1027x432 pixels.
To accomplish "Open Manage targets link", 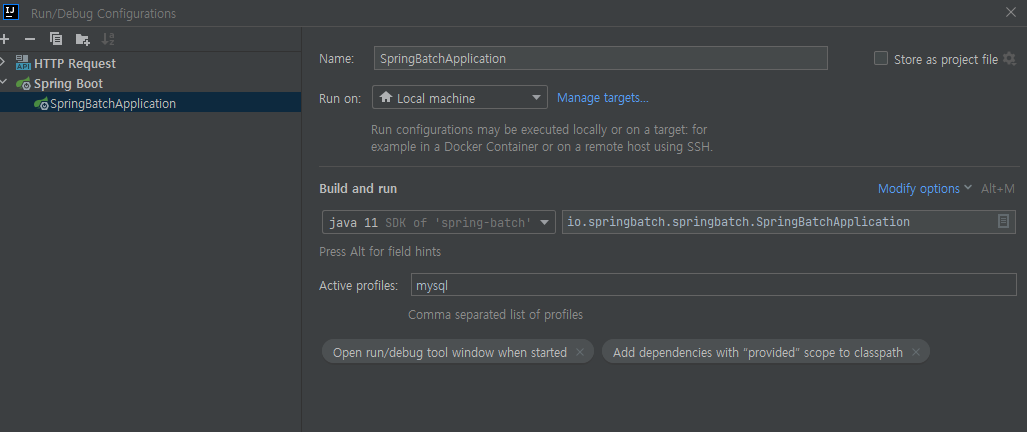I will 603,98.
